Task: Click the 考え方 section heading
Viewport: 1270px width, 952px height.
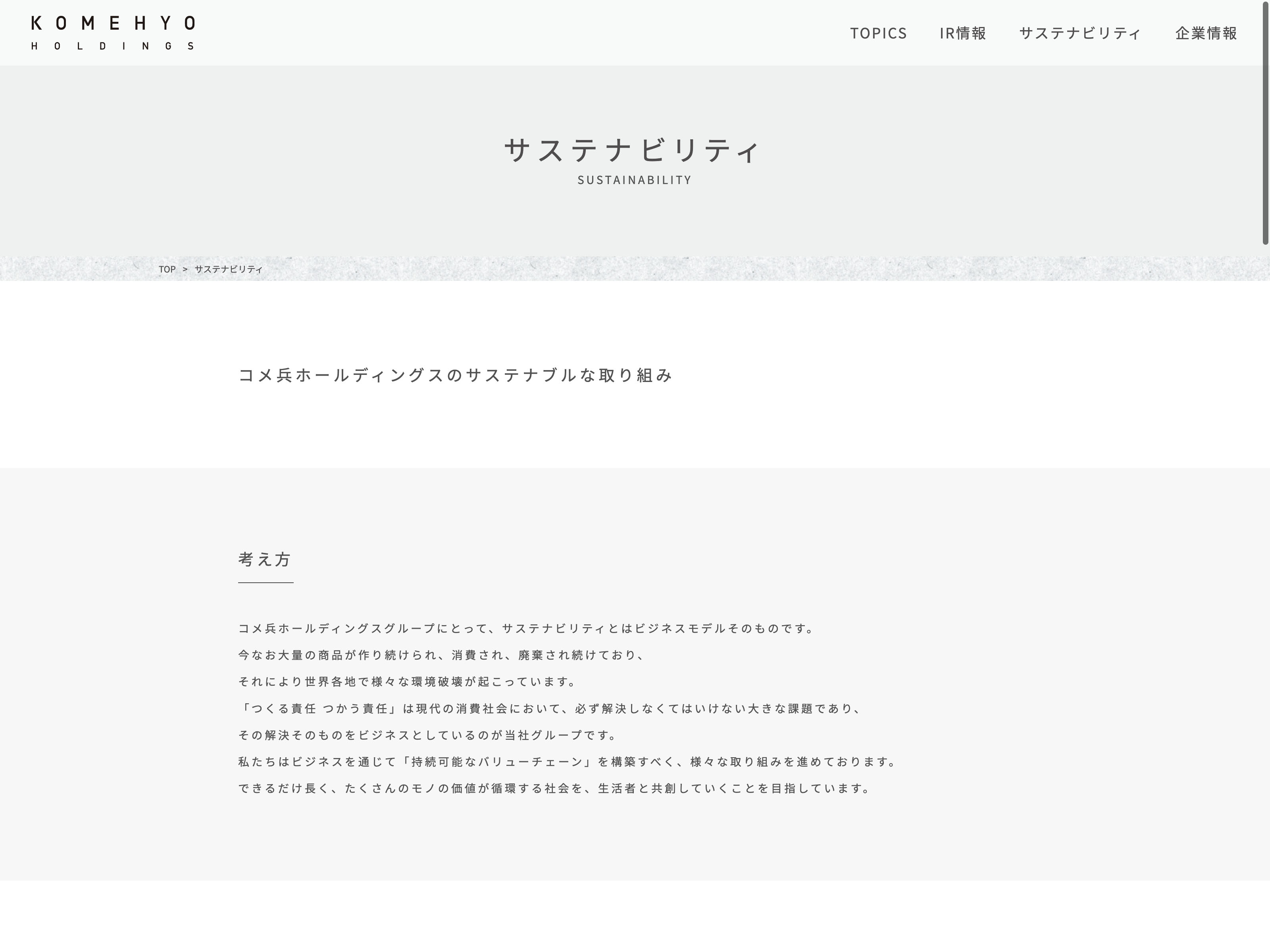Action: pyautogui.click(x=265, y=559)
